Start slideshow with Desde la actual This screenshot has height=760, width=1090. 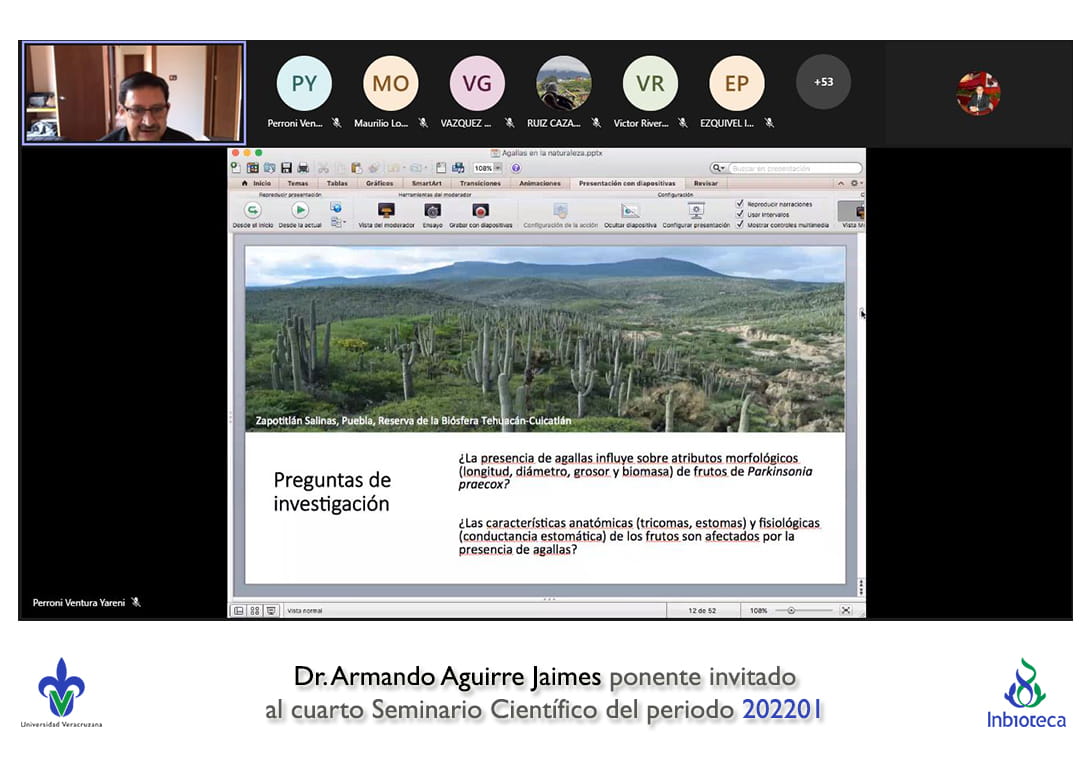[300, 211]
